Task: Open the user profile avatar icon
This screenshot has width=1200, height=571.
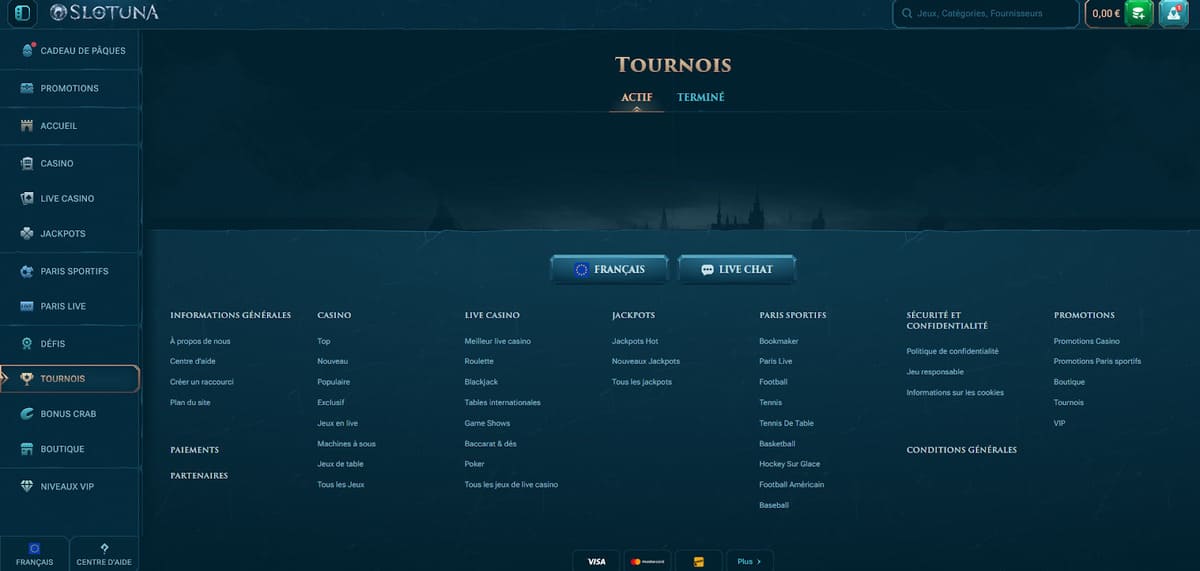Action: pyautogui.click(x=1173, y=13)
